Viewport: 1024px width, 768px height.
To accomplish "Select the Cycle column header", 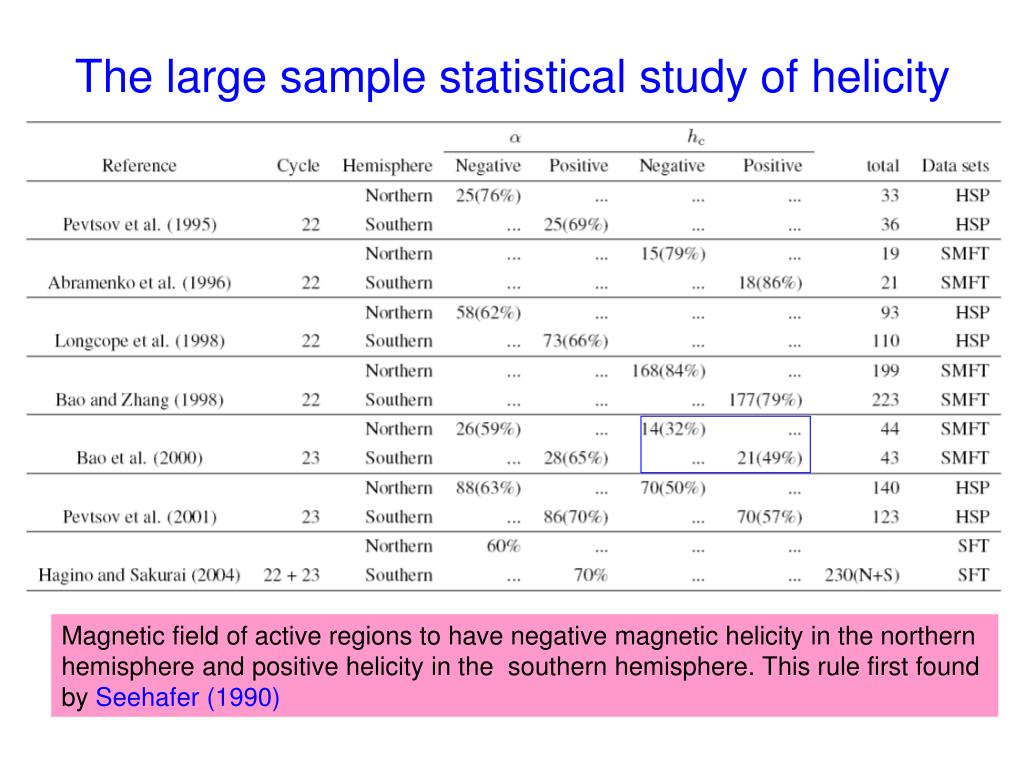I will point(298,166).
